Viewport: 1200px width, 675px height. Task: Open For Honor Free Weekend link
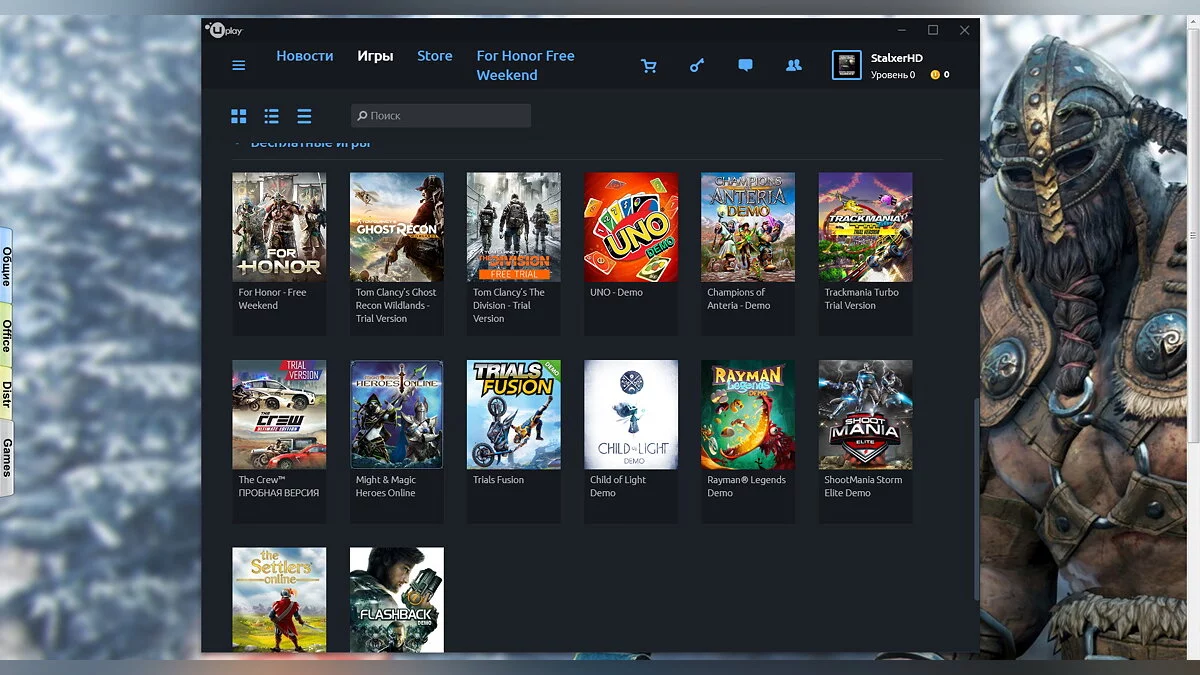[525, 65]
